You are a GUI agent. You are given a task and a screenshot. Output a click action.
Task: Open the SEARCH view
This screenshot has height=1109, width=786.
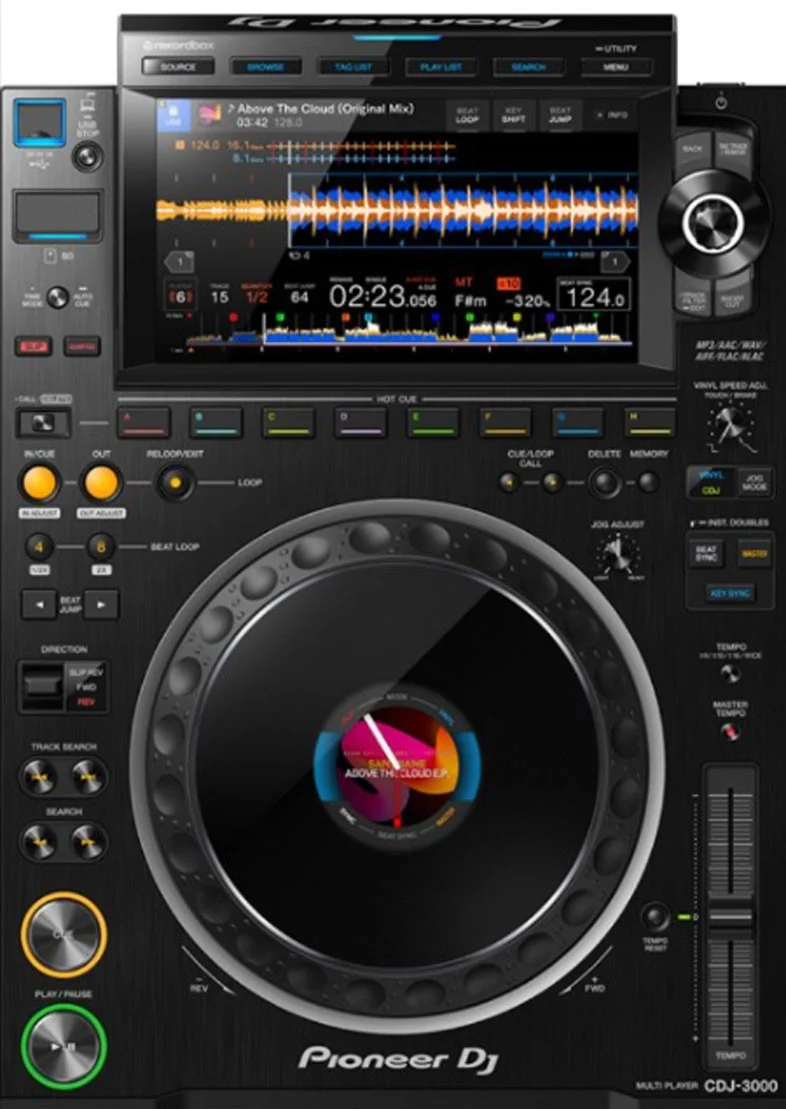pyautogui.click(x=528, y=67)
